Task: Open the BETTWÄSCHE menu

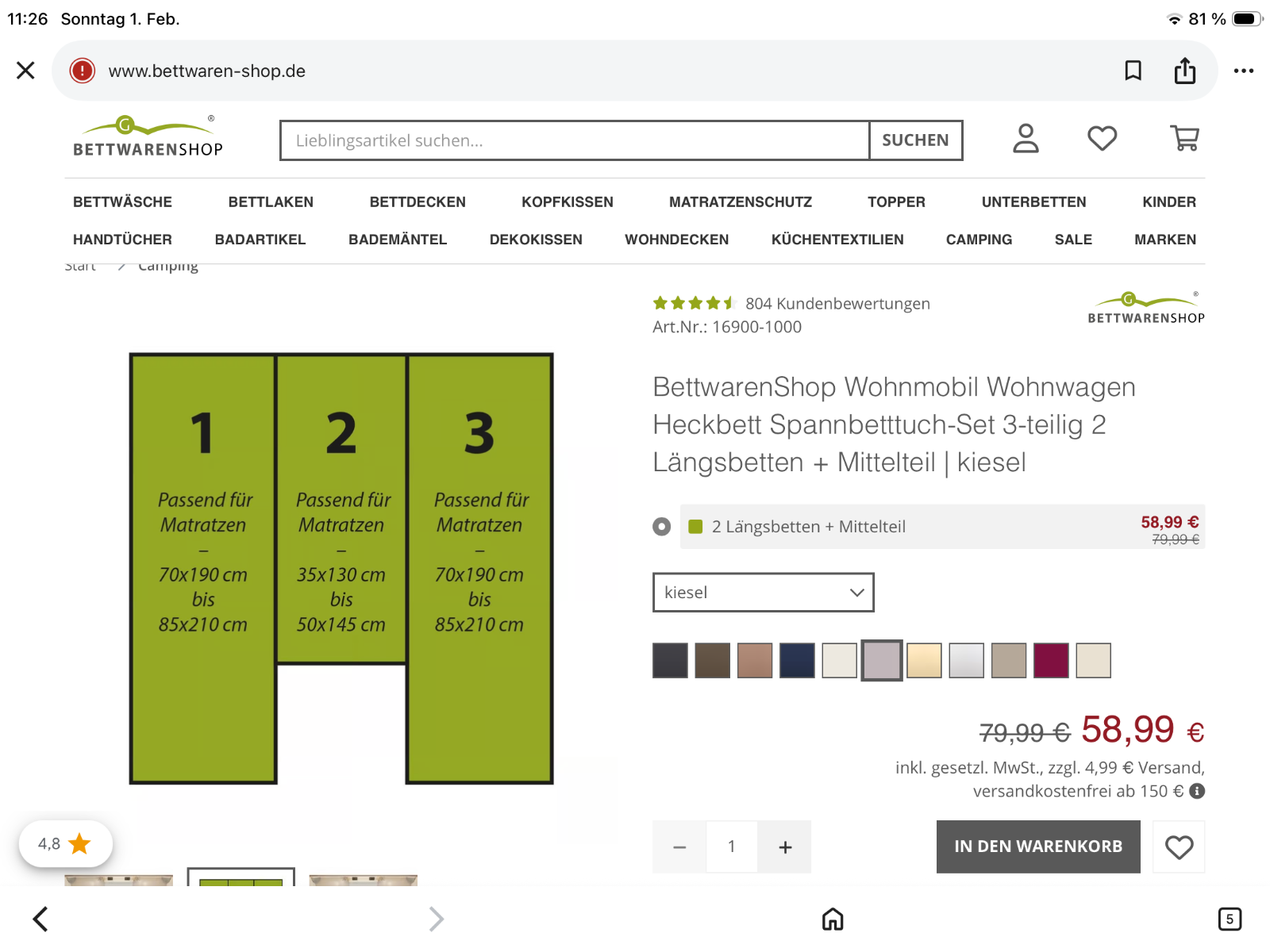Action: (122, 202)
